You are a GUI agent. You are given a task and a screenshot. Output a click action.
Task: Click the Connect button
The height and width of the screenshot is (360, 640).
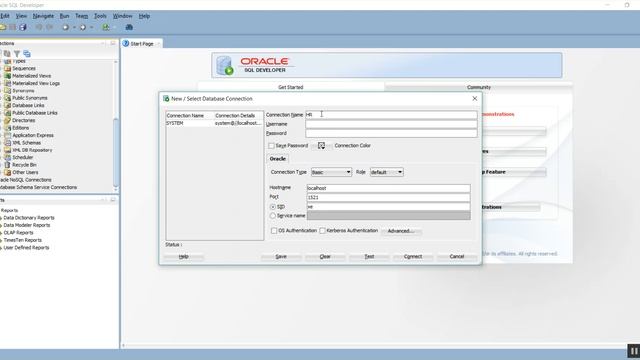[x=413, y=256]
